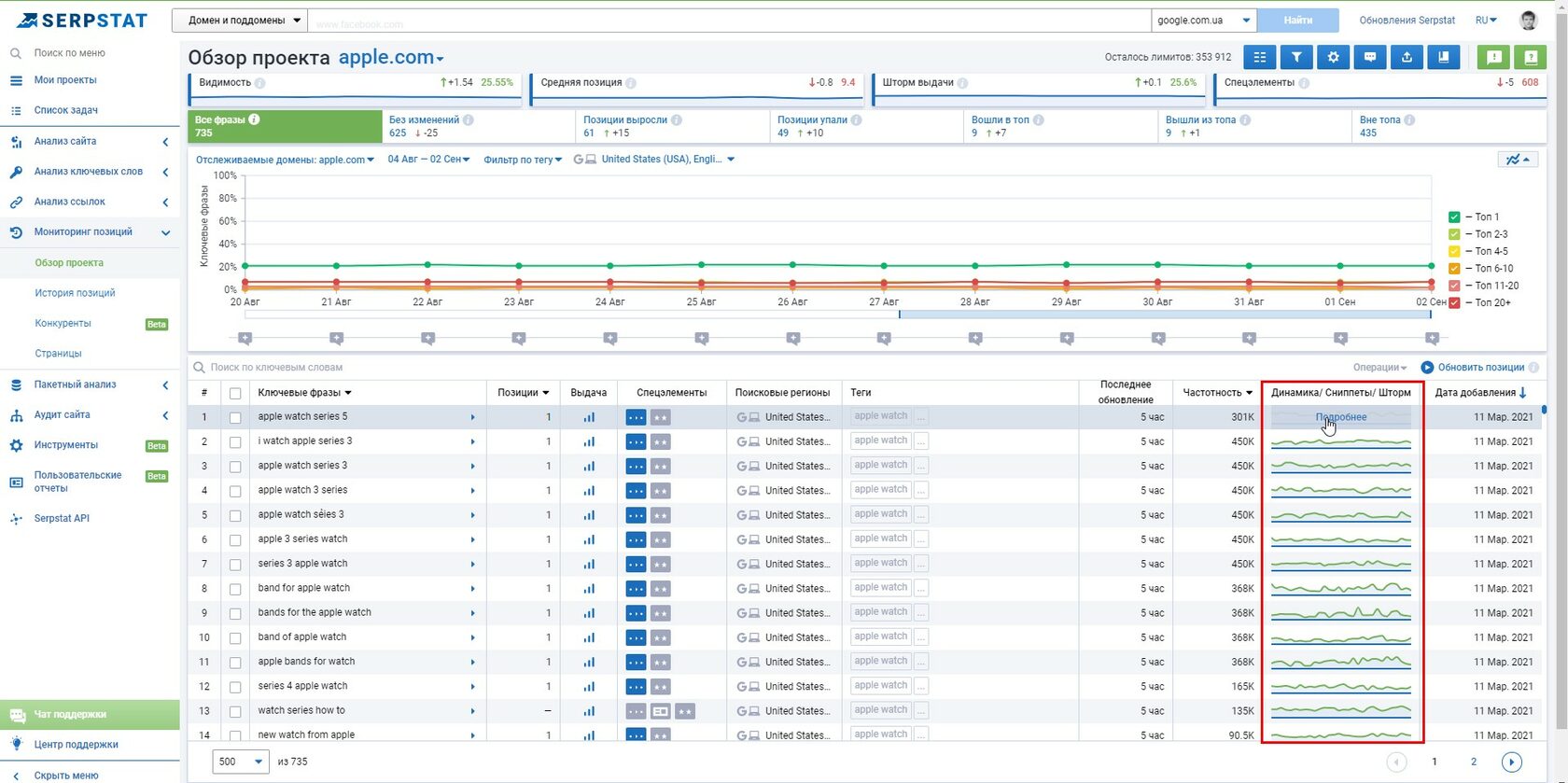Toggle the Топ 1 chart legend checkbox
The height and width of the screenshot is (783, 1568).
1454,217
